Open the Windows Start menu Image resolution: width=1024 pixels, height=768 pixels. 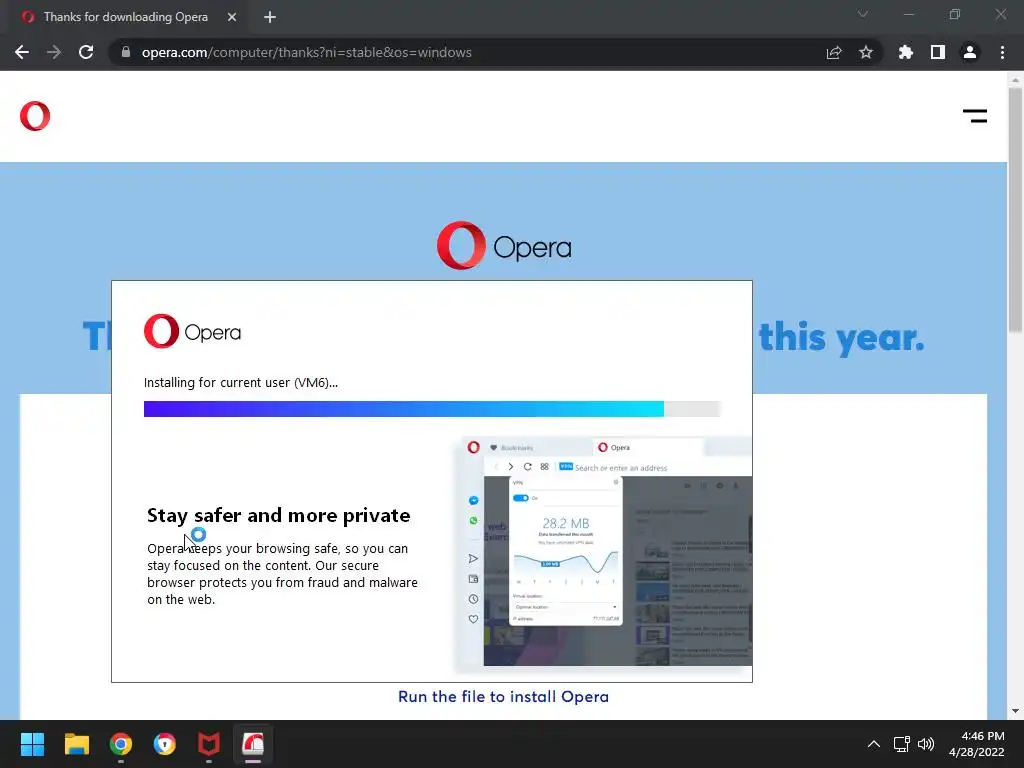pyautogui.click(x=32, y=744)
